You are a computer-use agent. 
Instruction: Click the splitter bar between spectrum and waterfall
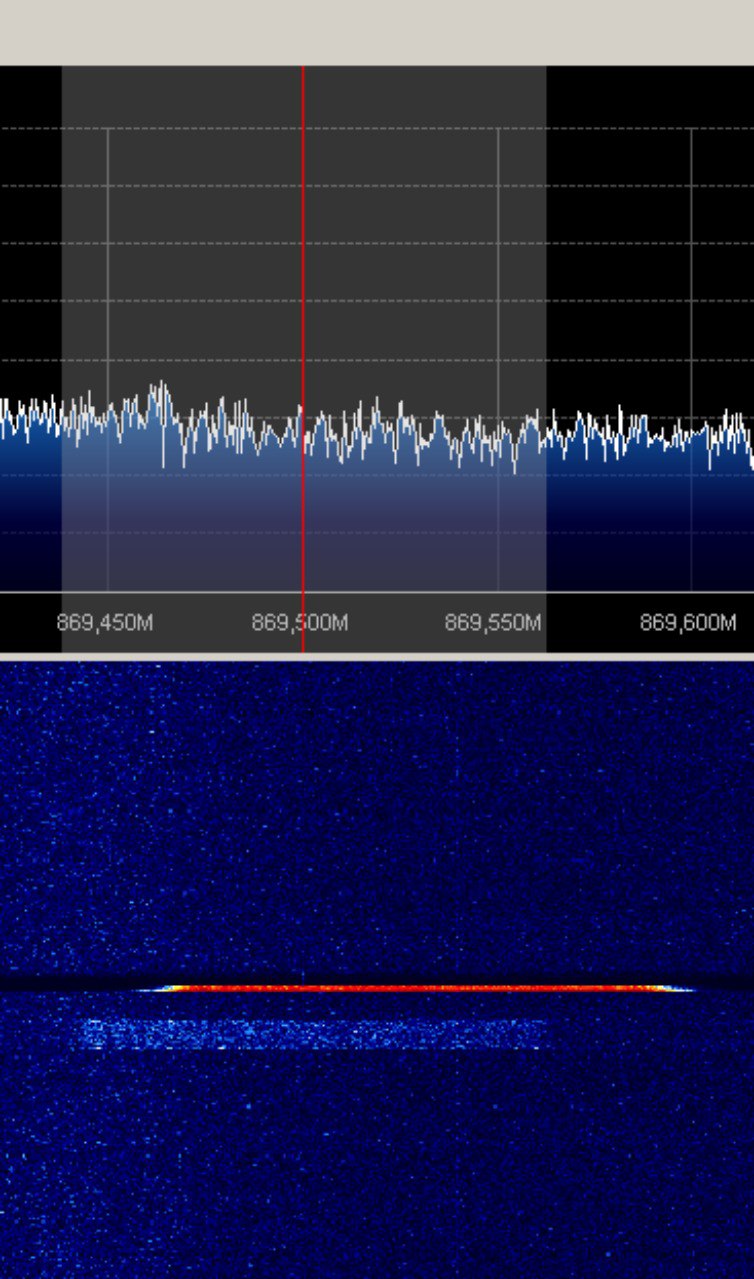377,656
